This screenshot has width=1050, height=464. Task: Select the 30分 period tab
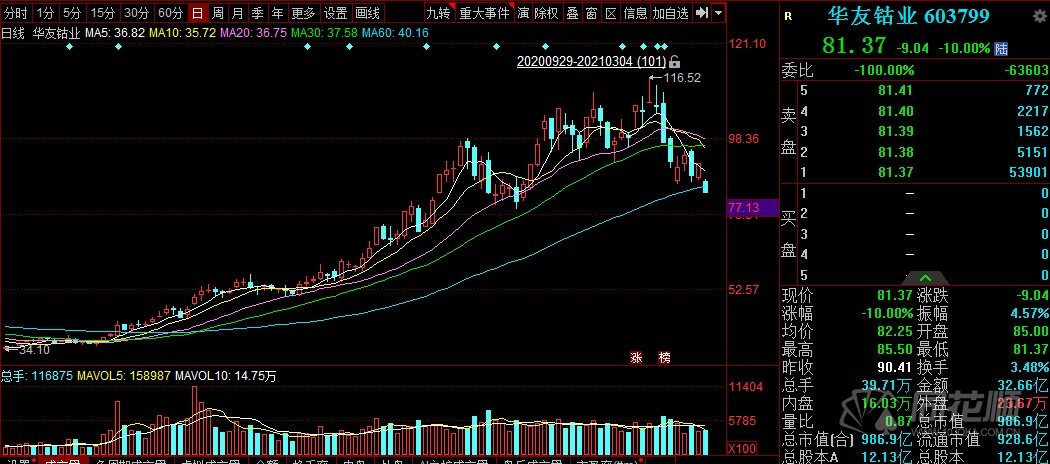click(x=137, y=13)
